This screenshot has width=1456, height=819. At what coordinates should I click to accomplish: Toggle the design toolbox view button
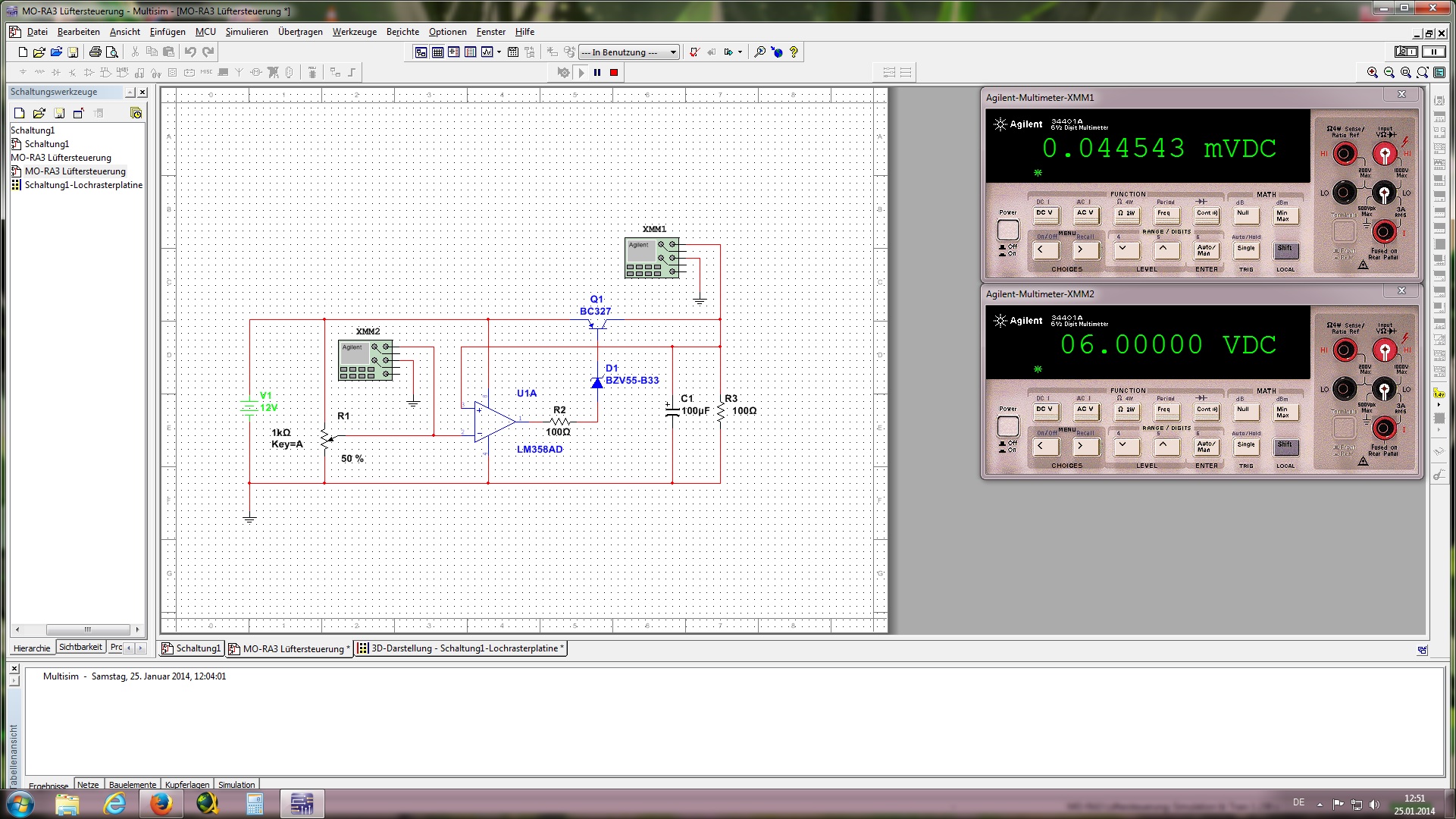click(421, 52)
